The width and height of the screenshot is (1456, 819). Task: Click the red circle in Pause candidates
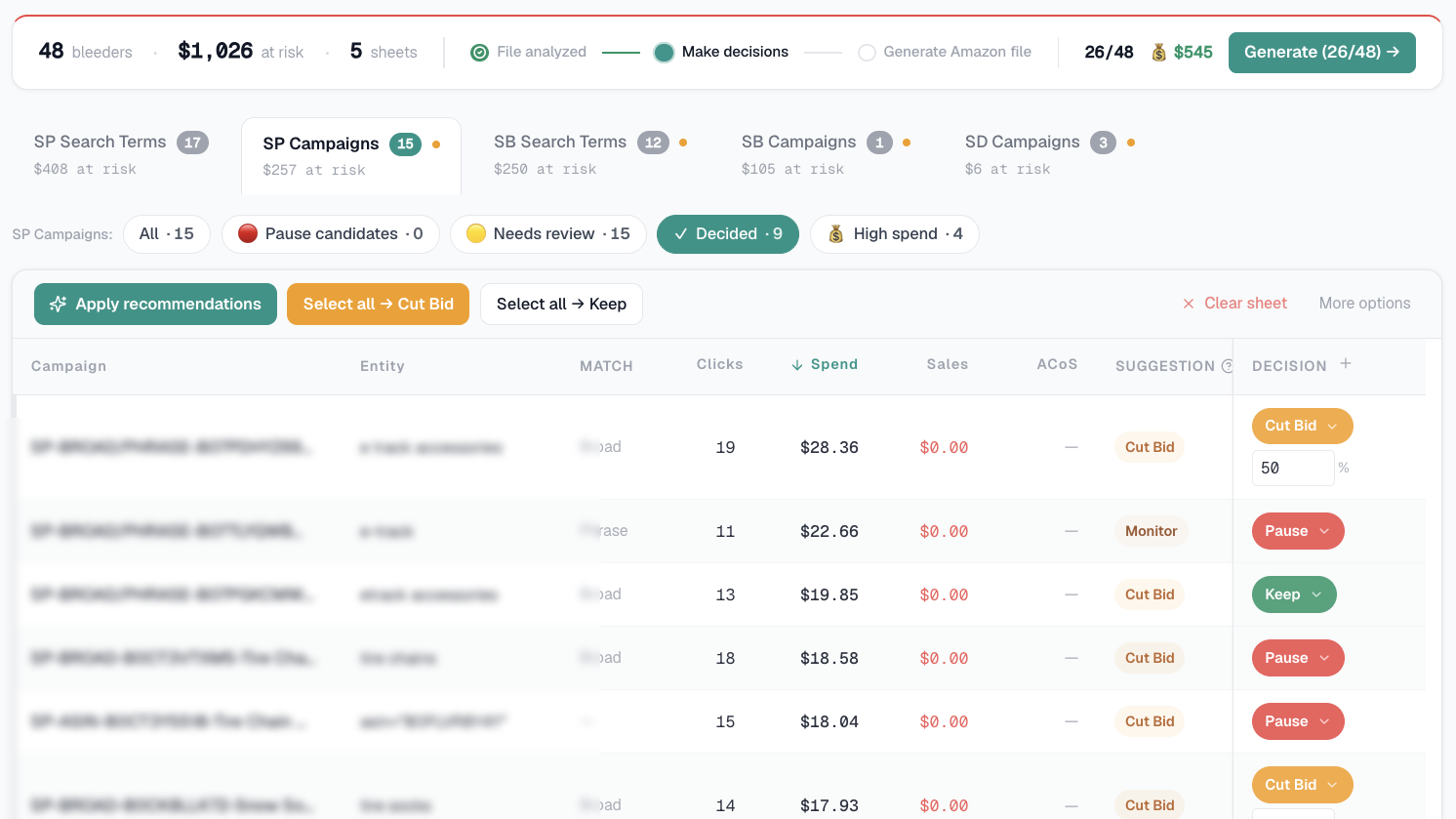tap(248, 233)
